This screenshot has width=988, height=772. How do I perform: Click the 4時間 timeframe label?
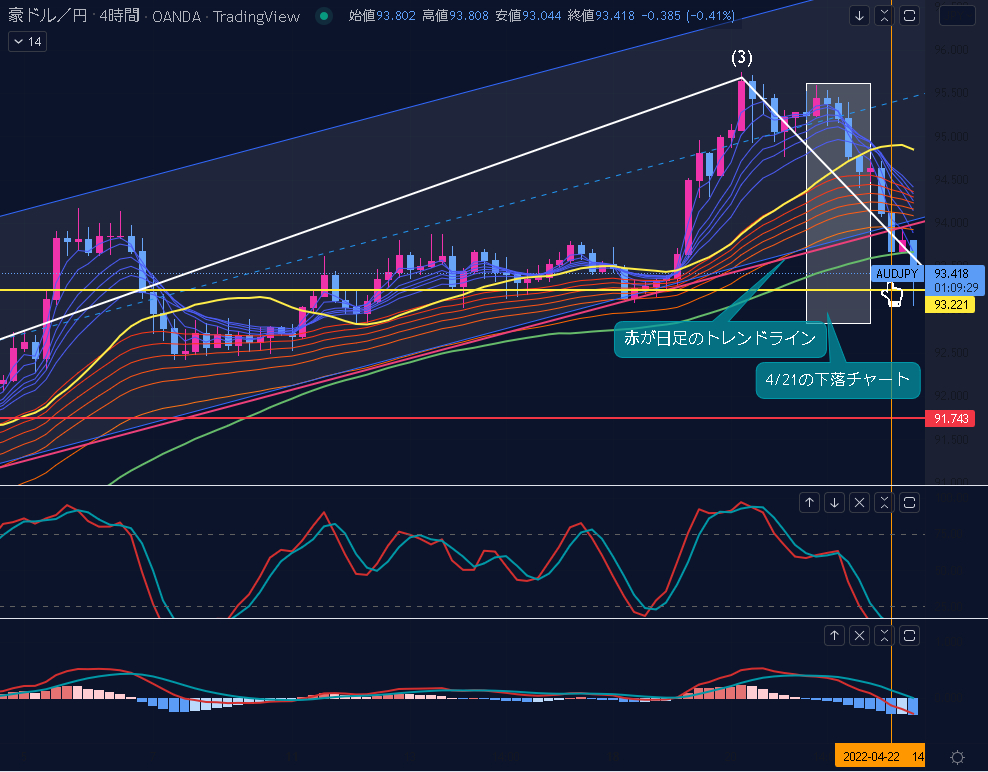tap(119, 16)
